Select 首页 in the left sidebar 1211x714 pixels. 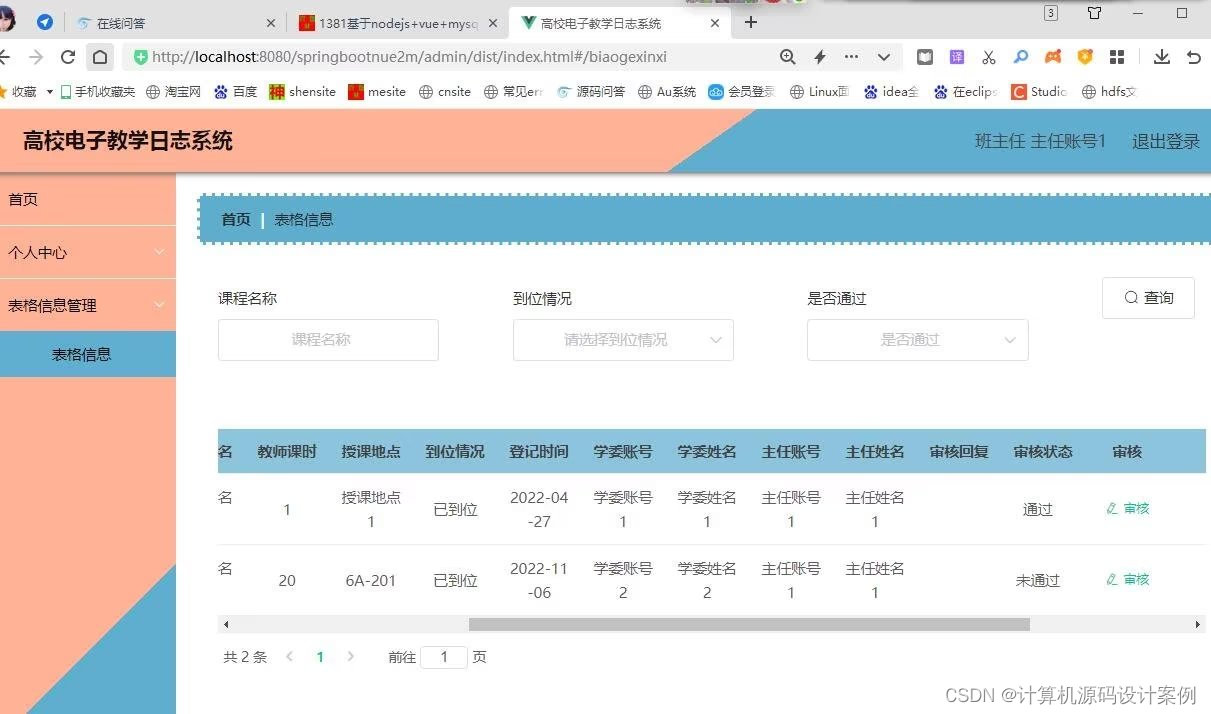click(x=23, y=199)
